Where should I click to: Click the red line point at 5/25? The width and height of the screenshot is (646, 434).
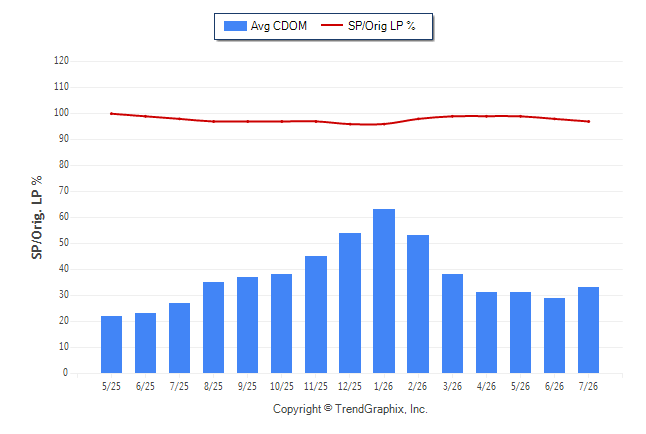(x=111, y=114)
